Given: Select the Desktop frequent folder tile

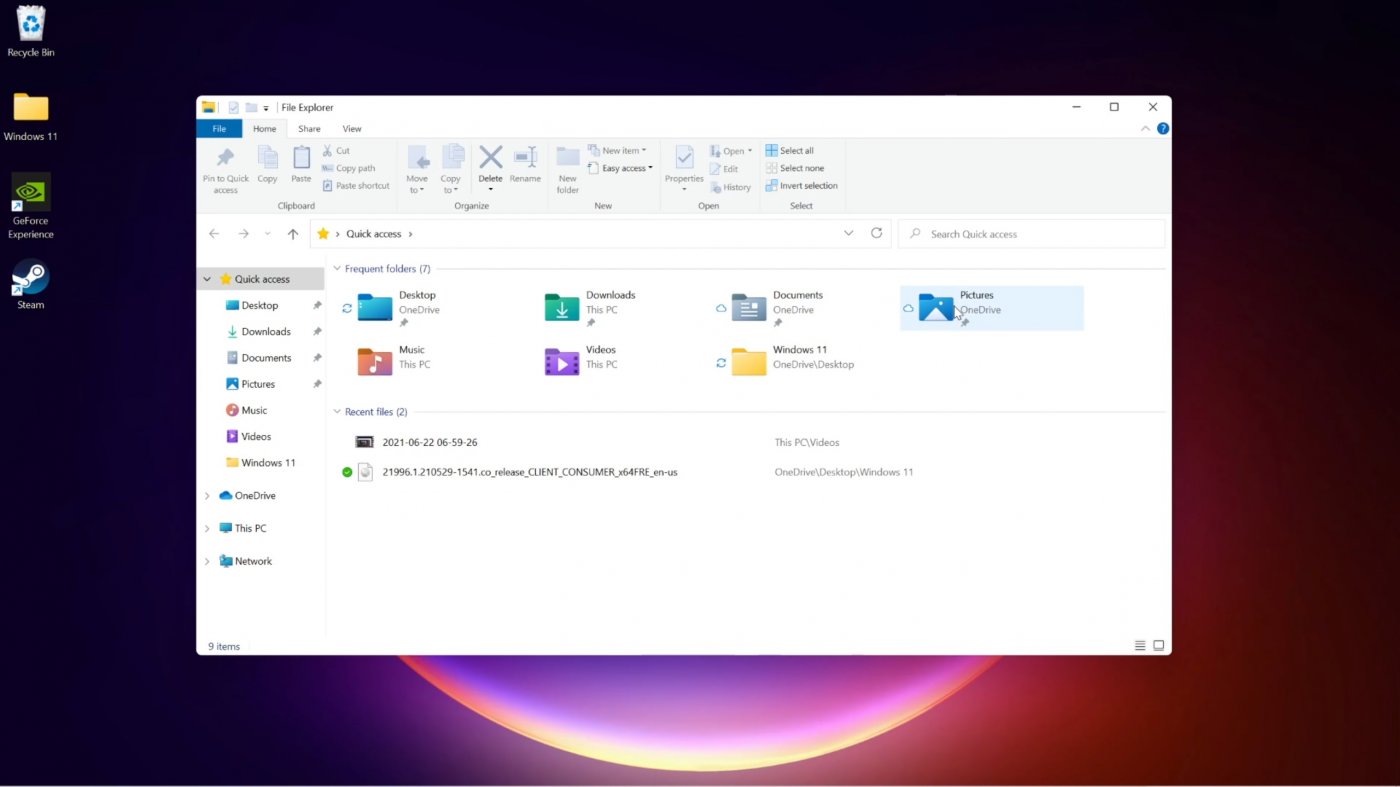Looking at the screenshot, I should coord(431,308).
